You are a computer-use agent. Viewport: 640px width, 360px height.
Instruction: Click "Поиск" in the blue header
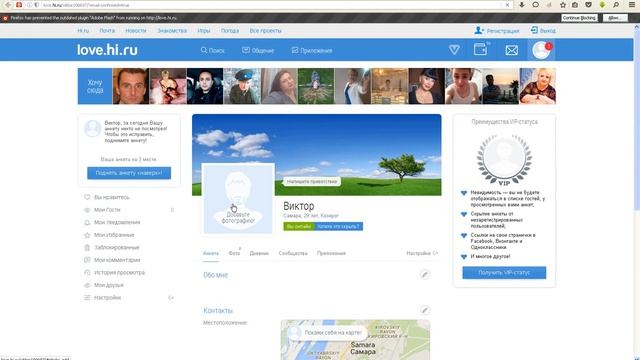[x=213, y=51]
